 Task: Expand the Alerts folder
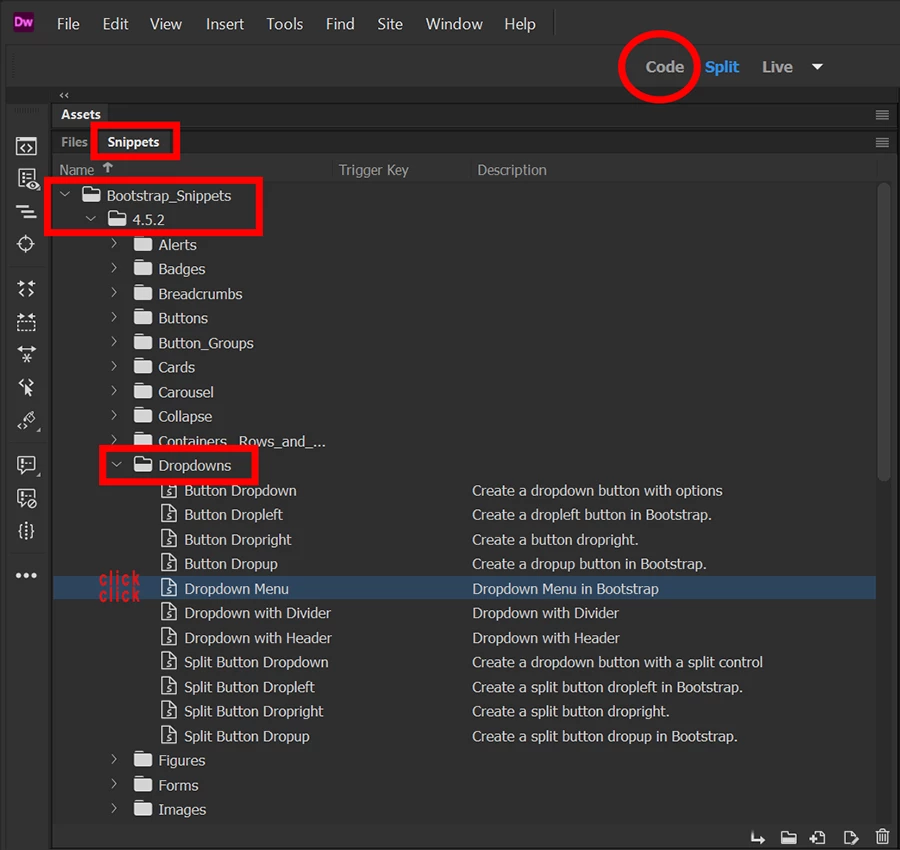114,244
